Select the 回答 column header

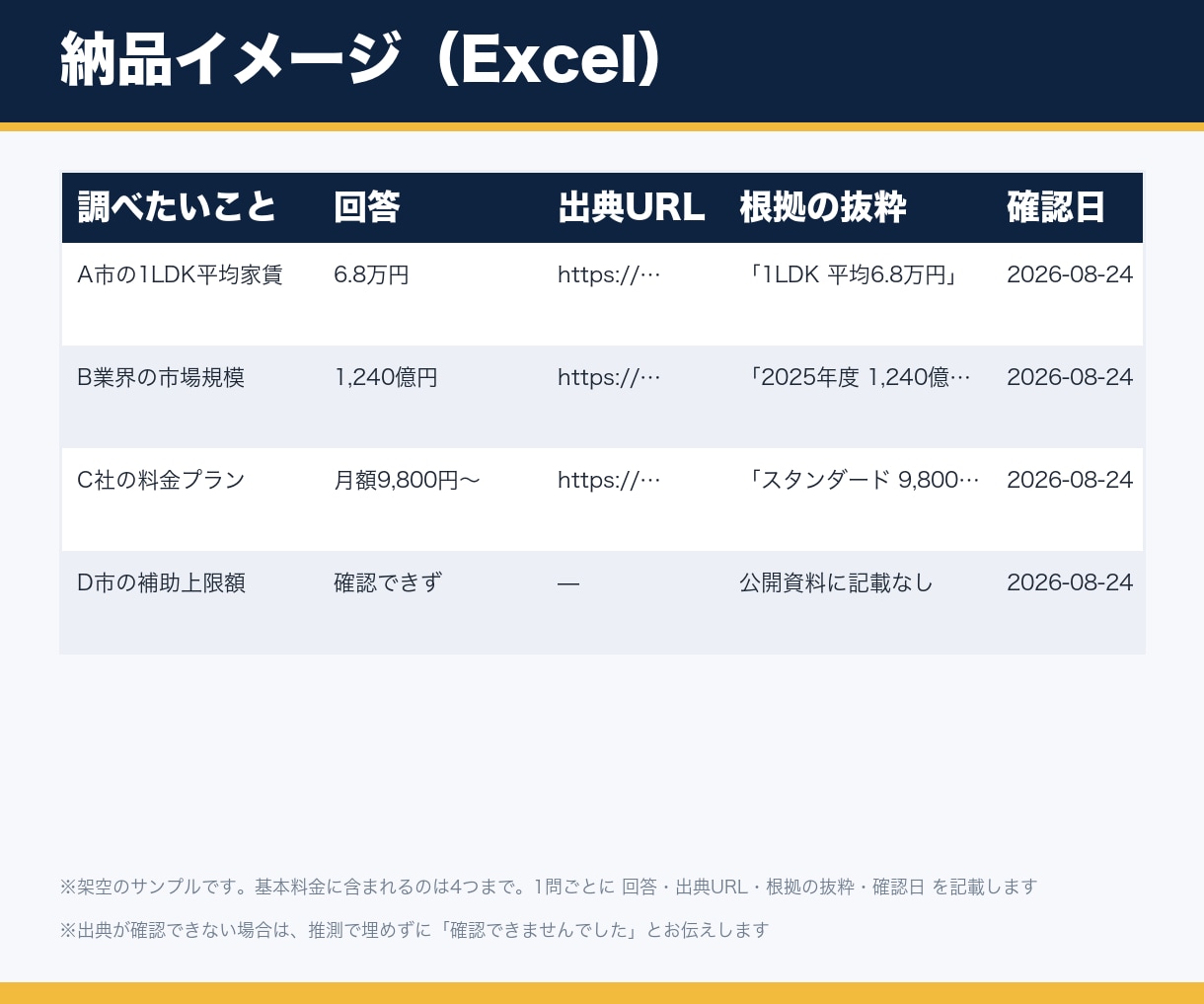(x=366, y=207)
